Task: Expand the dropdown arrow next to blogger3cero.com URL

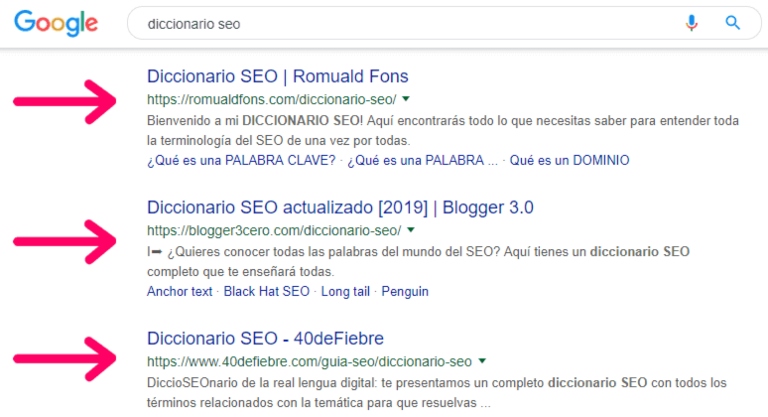Action: point(410,230)
